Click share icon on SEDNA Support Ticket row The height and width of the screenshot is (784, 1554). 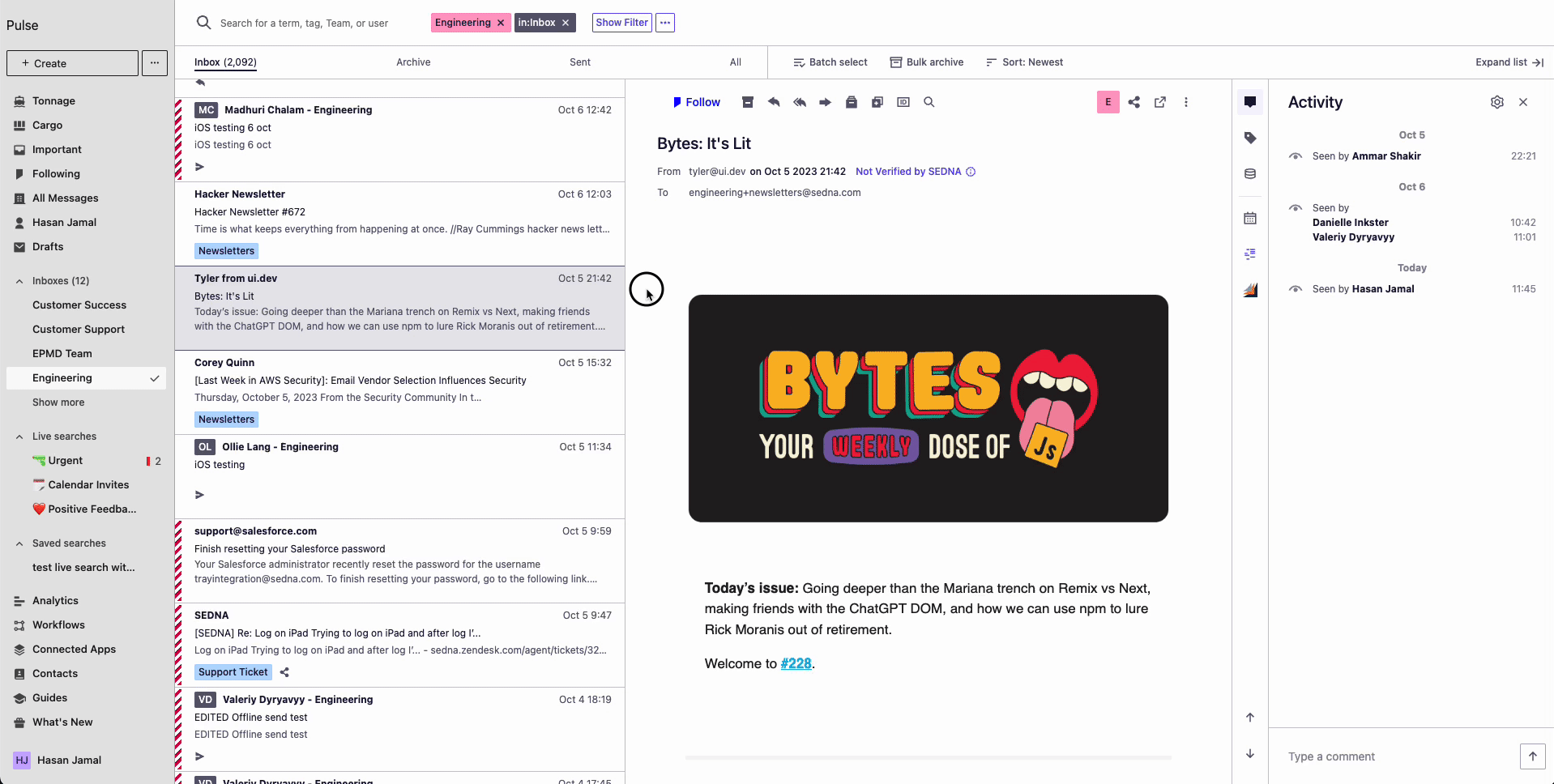284,672
